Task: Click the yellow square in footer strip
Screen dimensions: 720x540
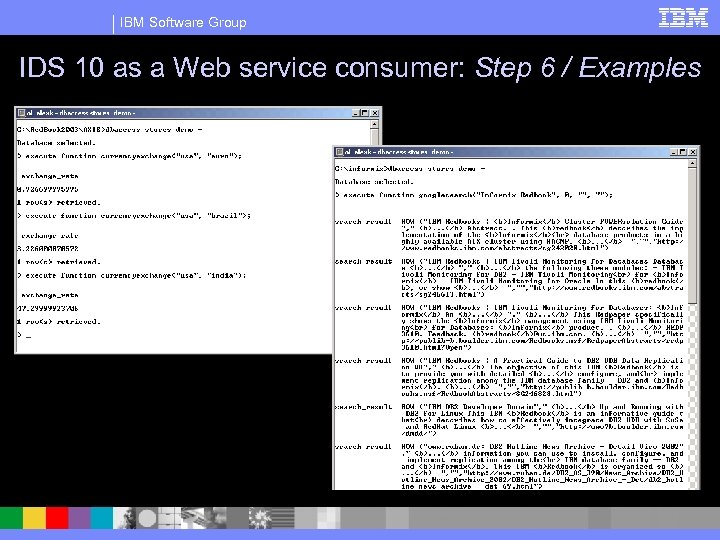Action: tap(34, 518)
